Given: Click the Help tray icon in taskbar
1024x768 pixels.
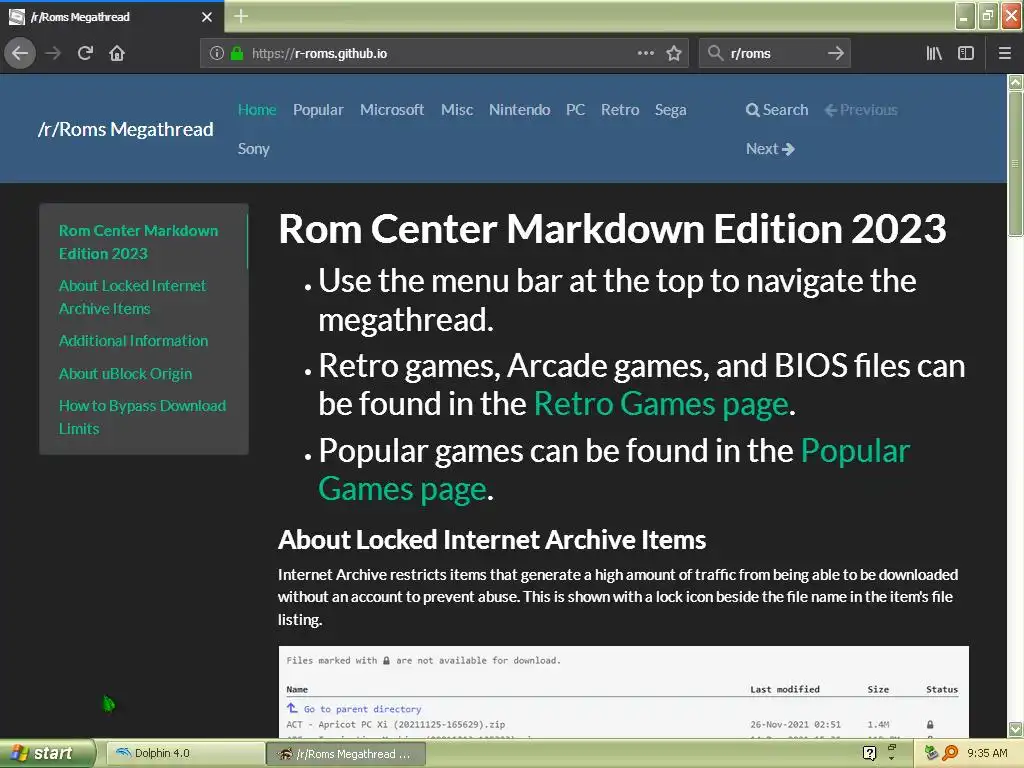Looking at the screenshot, I should (869, 753).
